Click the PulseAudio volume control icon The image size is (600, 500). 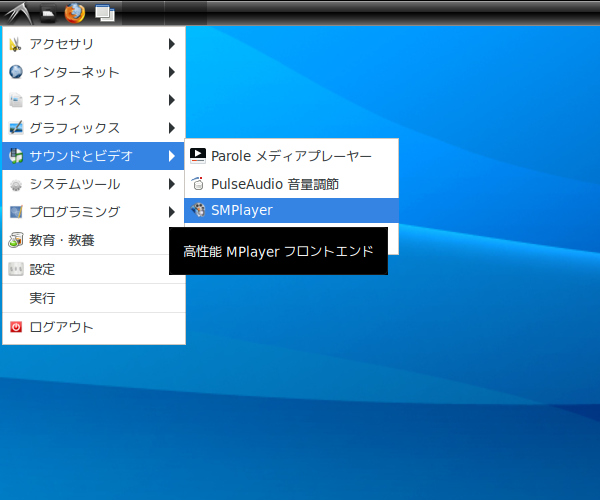tap(198, 184)
